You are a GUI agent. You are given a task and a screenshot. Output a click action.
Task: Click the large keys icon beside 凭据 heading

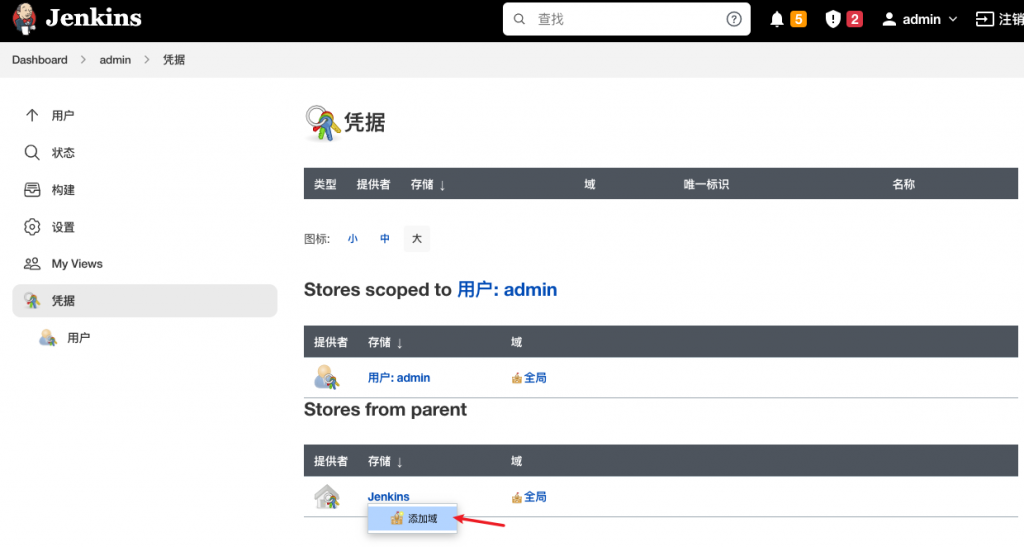[x=323, y=123]
